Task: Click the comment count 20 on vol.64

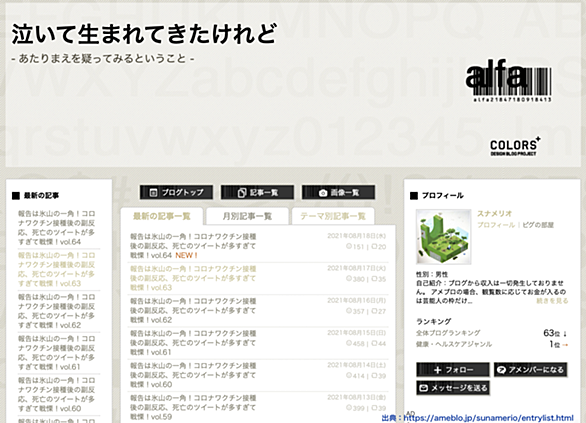Action: pos(379,247)
